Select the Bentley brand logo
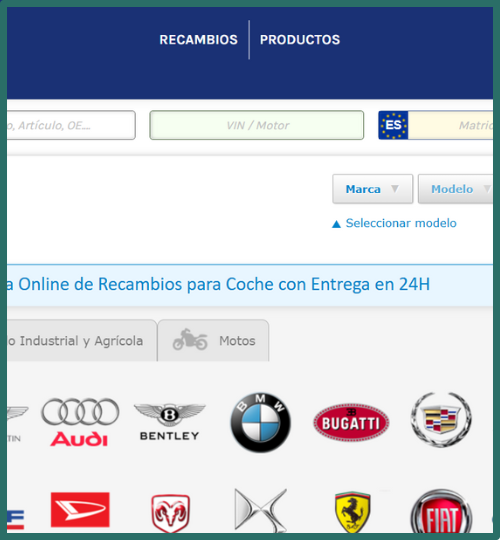This screenshot has height=540, width=500. pos(169,422)
